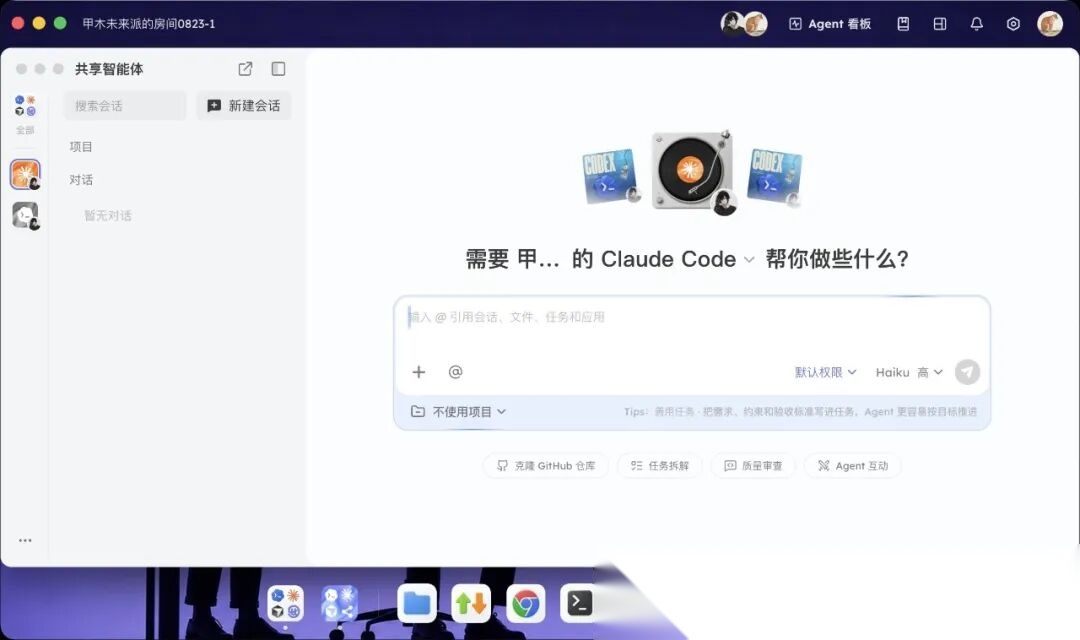Click the plus attachment icon
This screenshot has height=640, width=1080.
(419, 372)
